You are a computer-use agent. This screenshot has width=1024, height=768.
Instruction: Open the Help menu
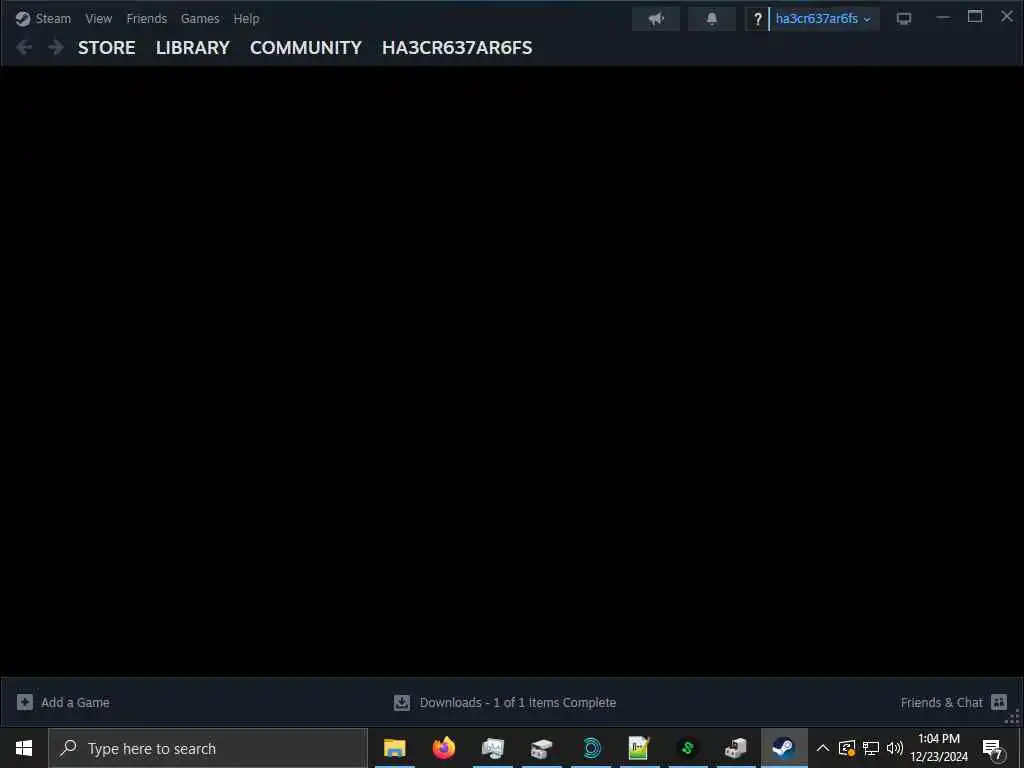[x=246, y=19]
